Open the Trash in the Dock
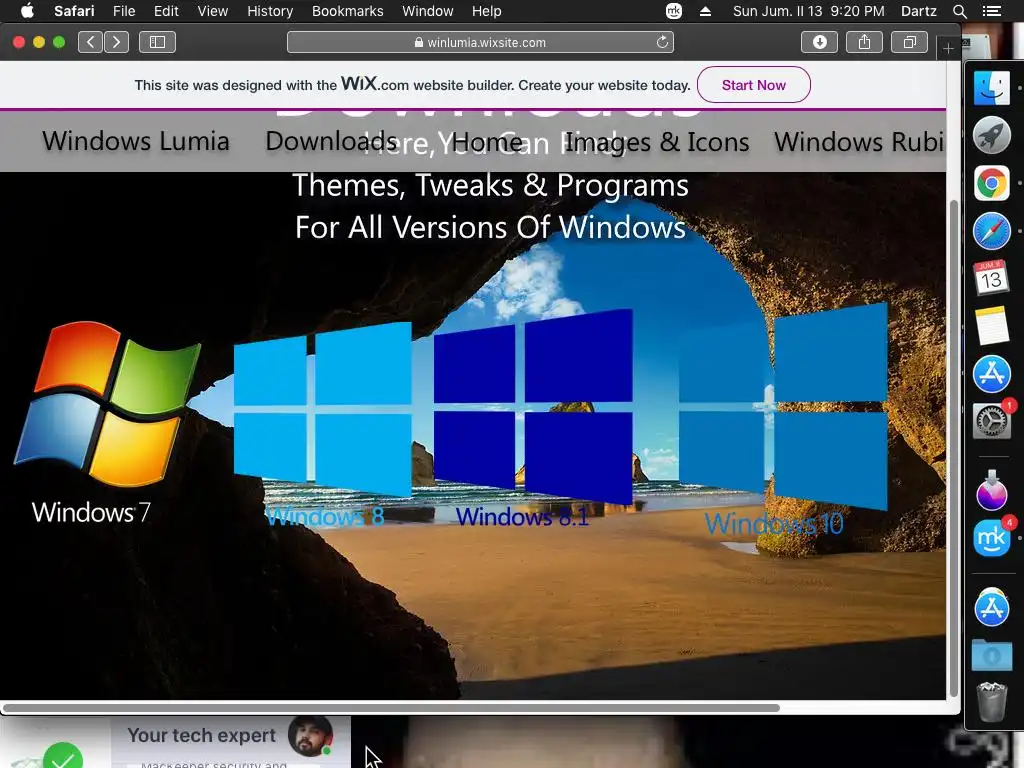 991,701
